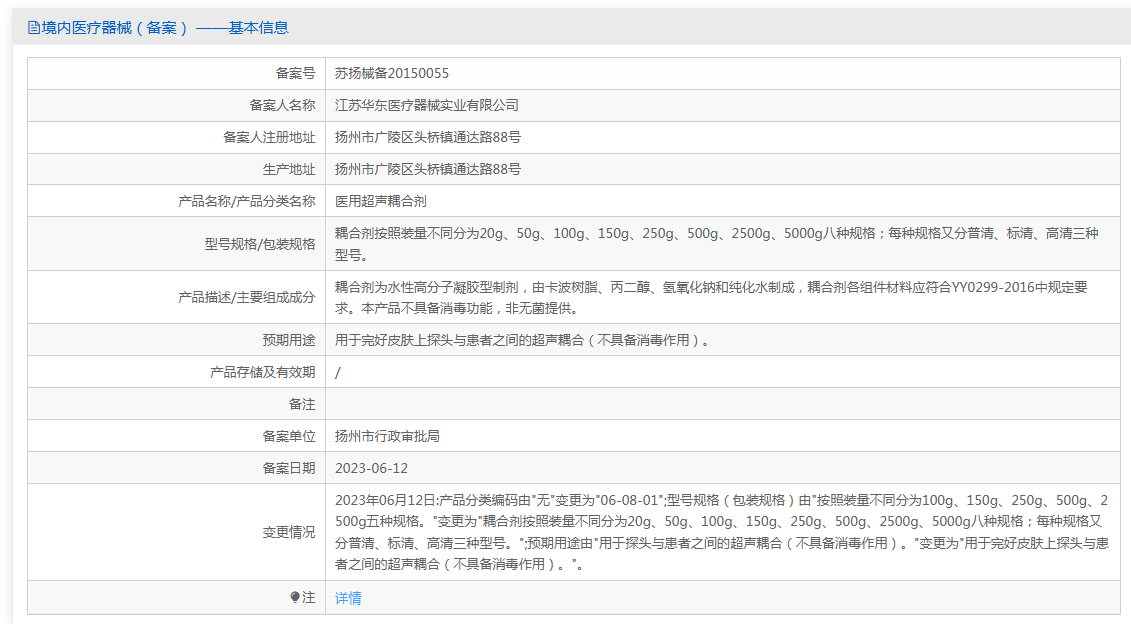The height and width of the screenshot is (624, 1131).
Task: Click the 备注 label
Action: click(x=302, y=404)
